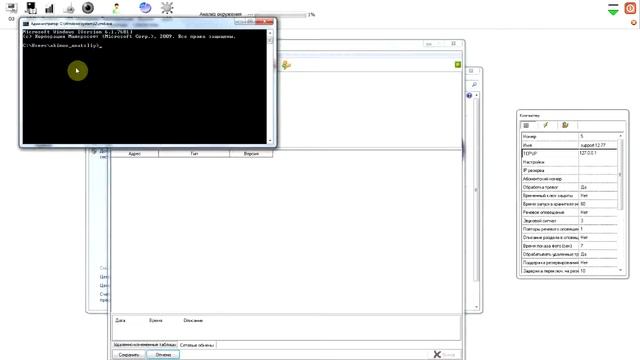This screenshot has height=360, width=640.
Task: Click the properties panel scrollbar up arrow
Action: tap(620, 136)
